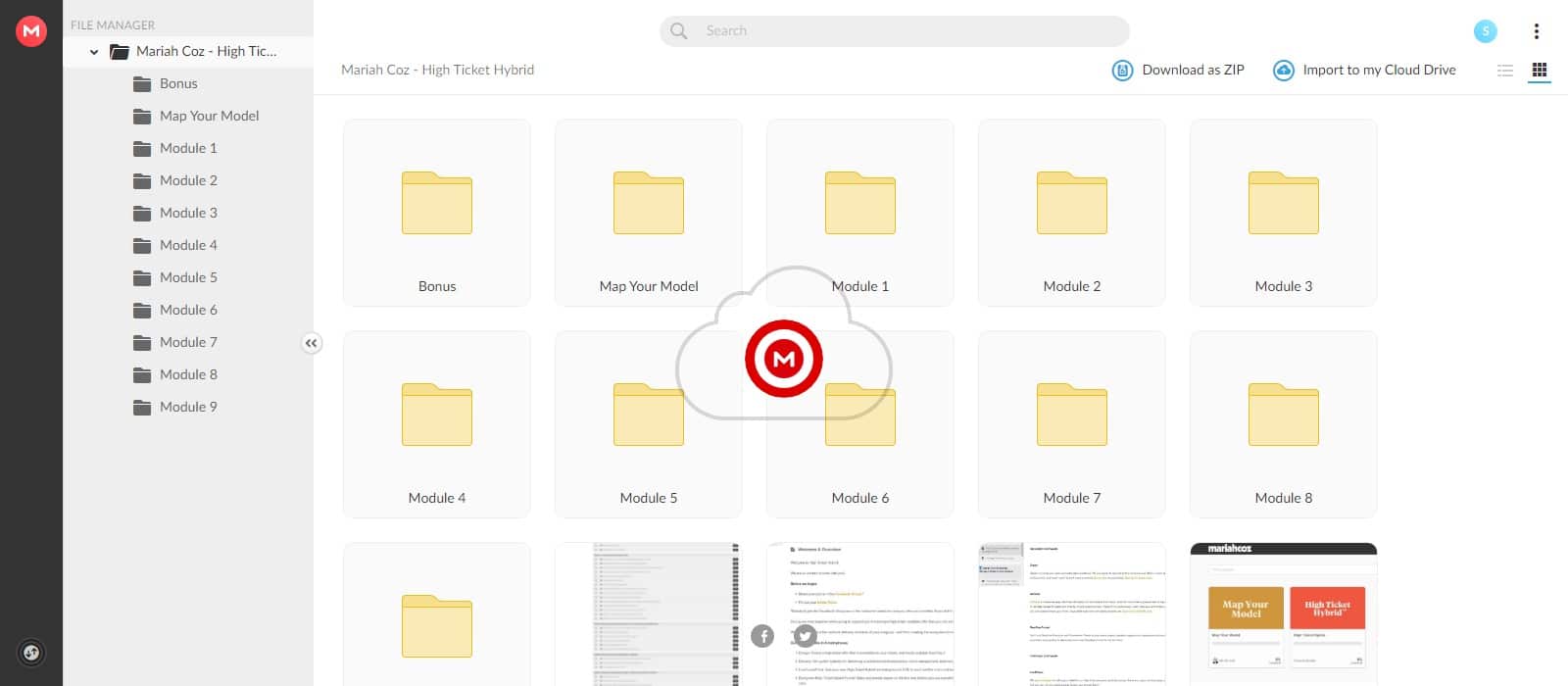
Task: Open the three-dot more options menu
Action: pyautogui.click(x=1536, y=31)
